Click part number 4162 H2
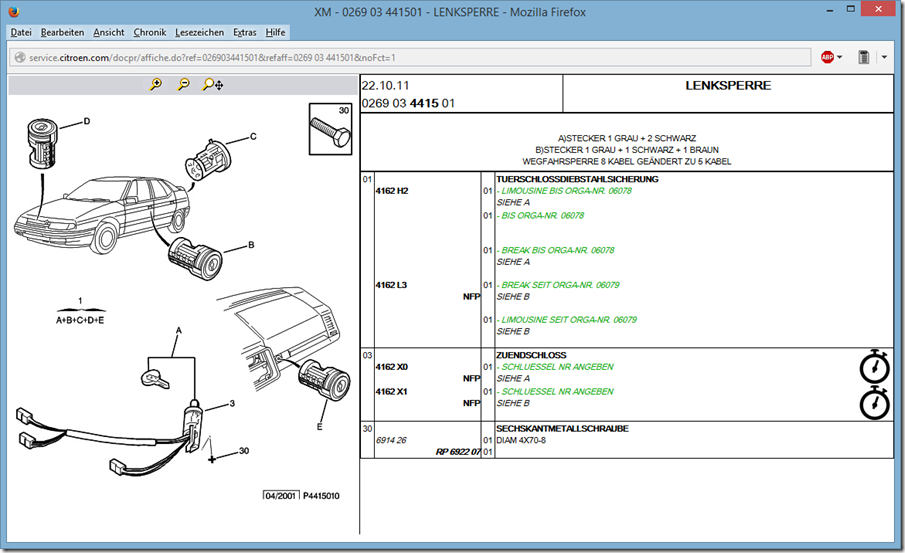 click(392, 190)
